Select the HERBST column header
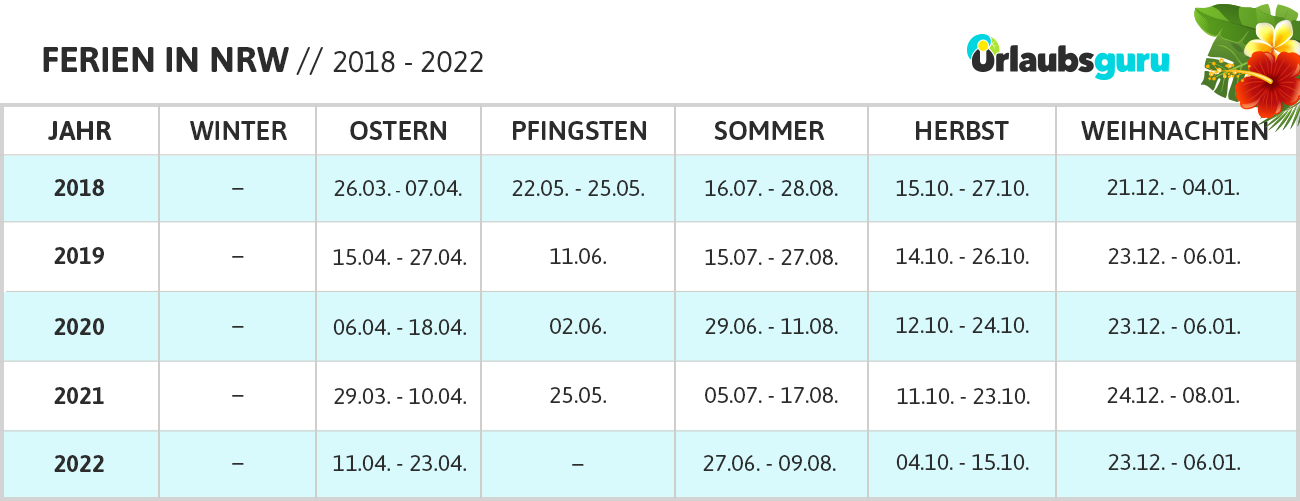The width and height of the screenshot is (1300, 501). [x=961, y=131]
